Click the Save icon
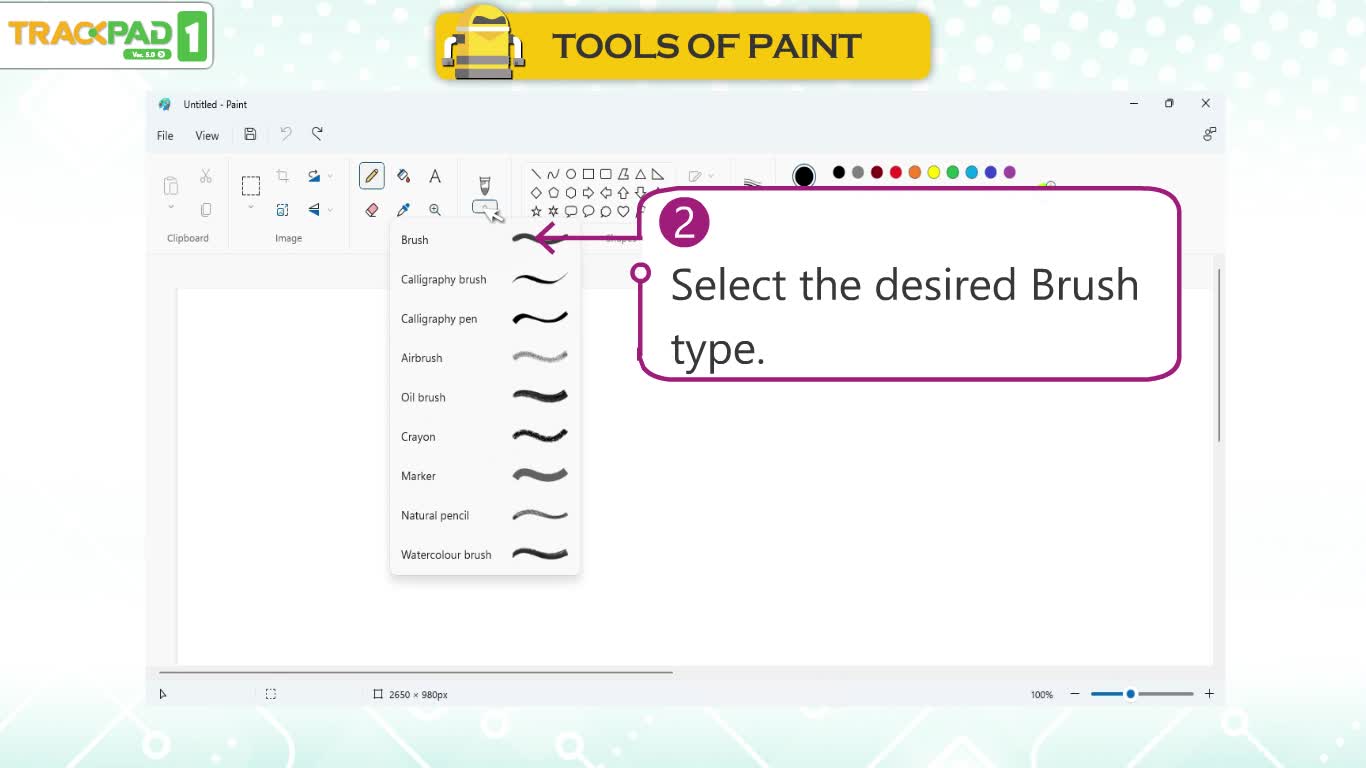1366x768 pixels. pos(250,134)
